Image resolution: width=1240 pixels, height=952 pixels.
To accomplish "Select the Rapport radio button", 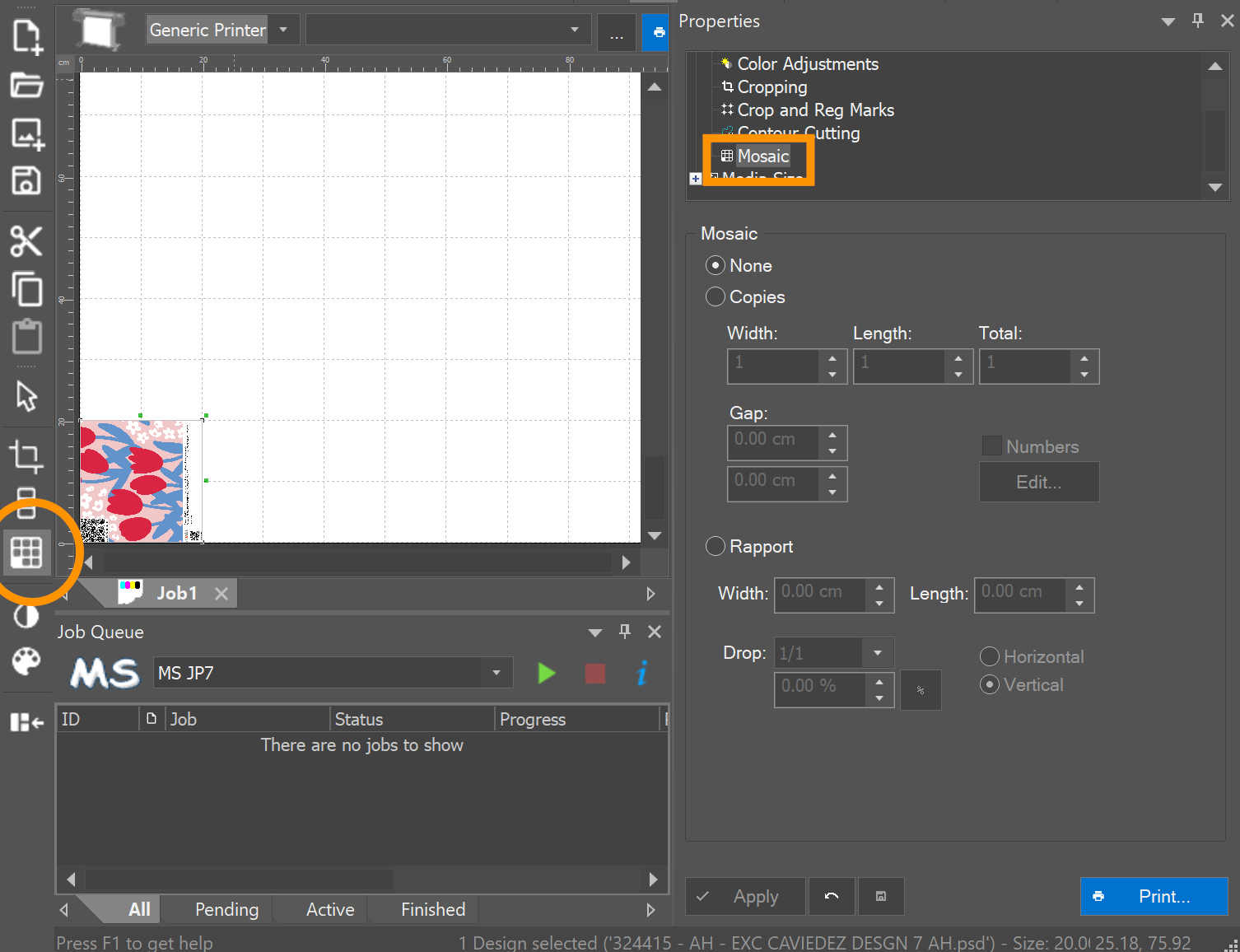I will tap(715, 546).
